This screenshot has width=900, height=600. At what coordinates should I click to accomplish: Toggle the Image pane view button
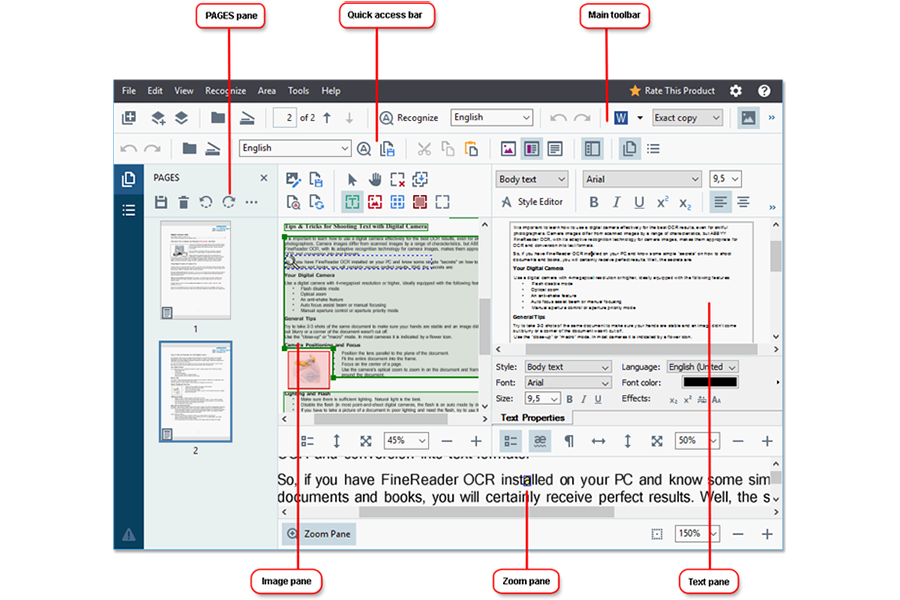point(508,149)
